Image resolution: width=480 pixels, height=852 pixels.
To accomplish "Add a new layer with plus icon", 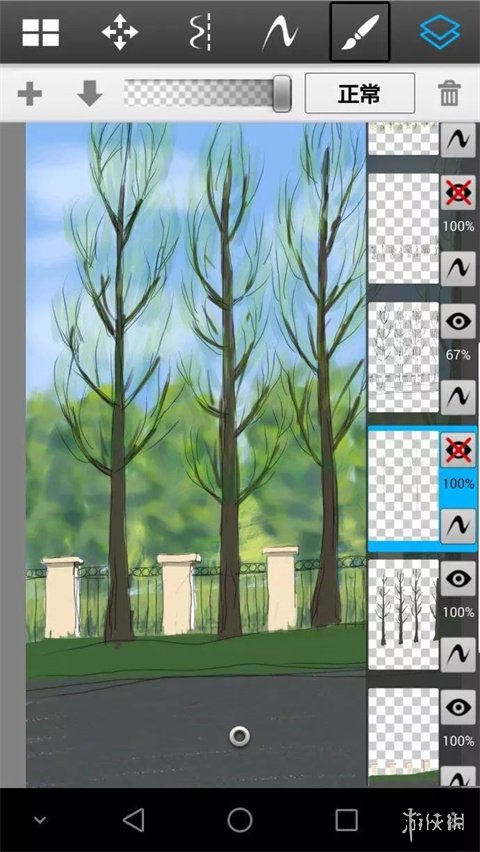I will point(30,94).
